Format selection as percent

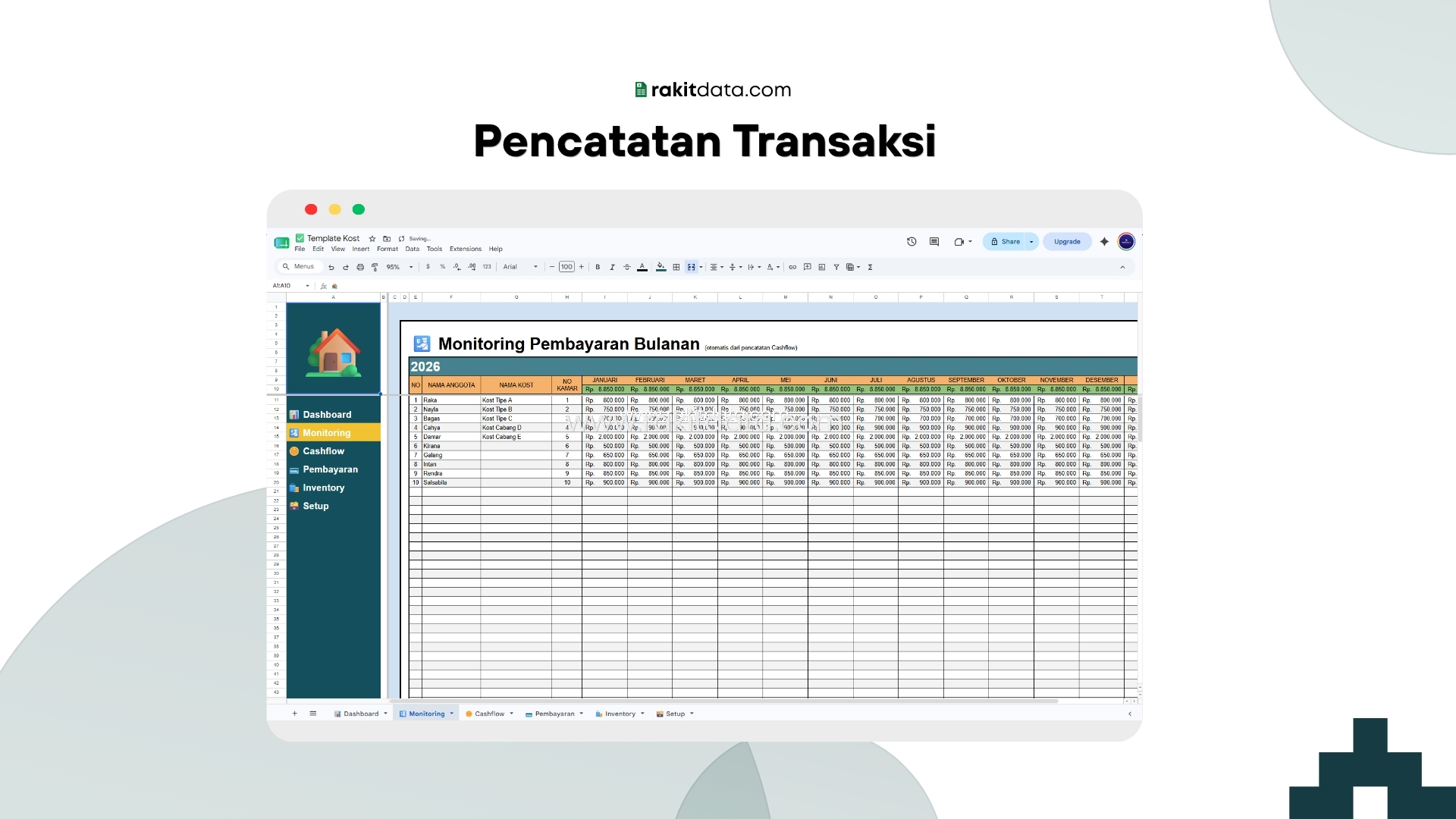tap(443, 267)
